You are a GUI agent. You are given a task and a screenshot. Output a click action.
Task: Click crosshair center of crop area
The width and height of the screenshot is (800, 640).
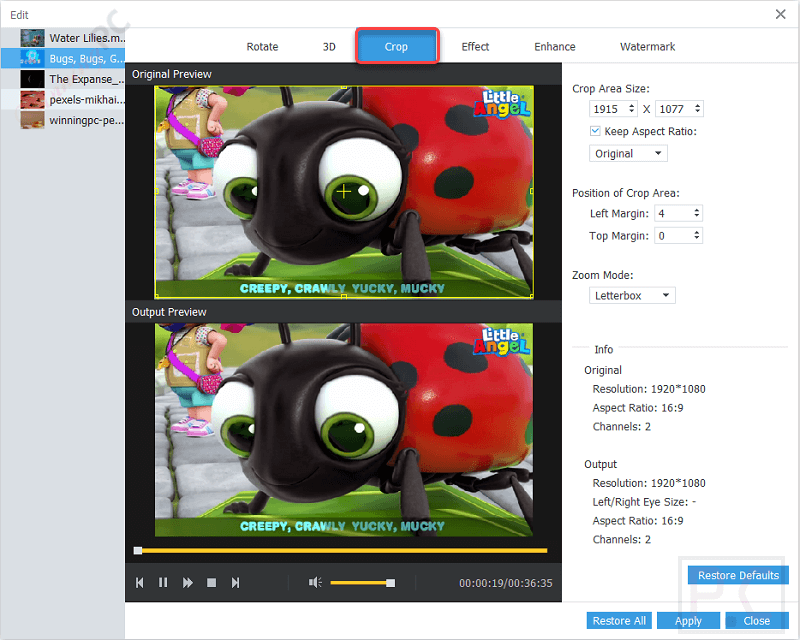(x=344, y=191)
